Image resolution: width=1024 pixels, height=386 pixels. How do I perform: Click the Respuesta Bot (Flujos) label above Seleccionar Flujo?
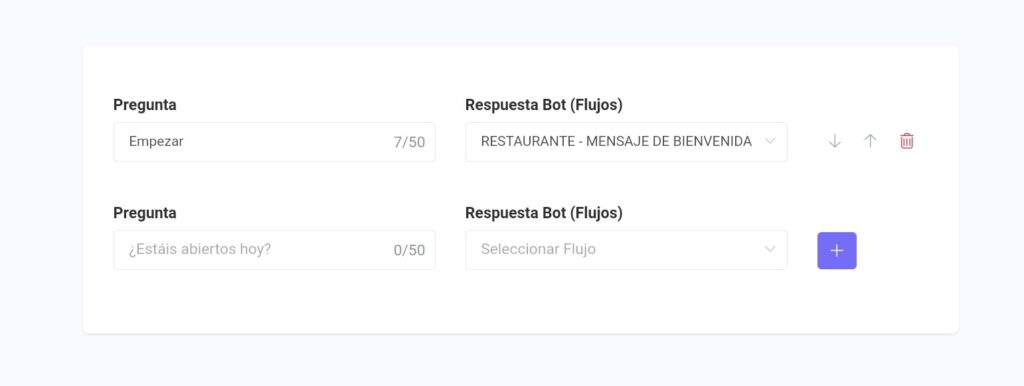click(x=544, y=213)
